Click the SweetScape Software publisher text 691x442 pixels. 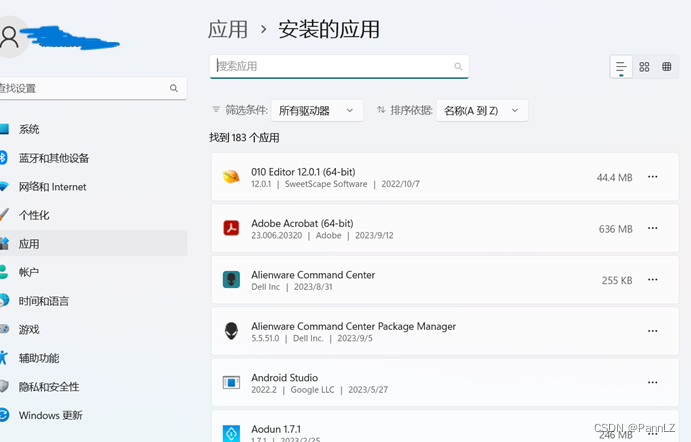326,184
